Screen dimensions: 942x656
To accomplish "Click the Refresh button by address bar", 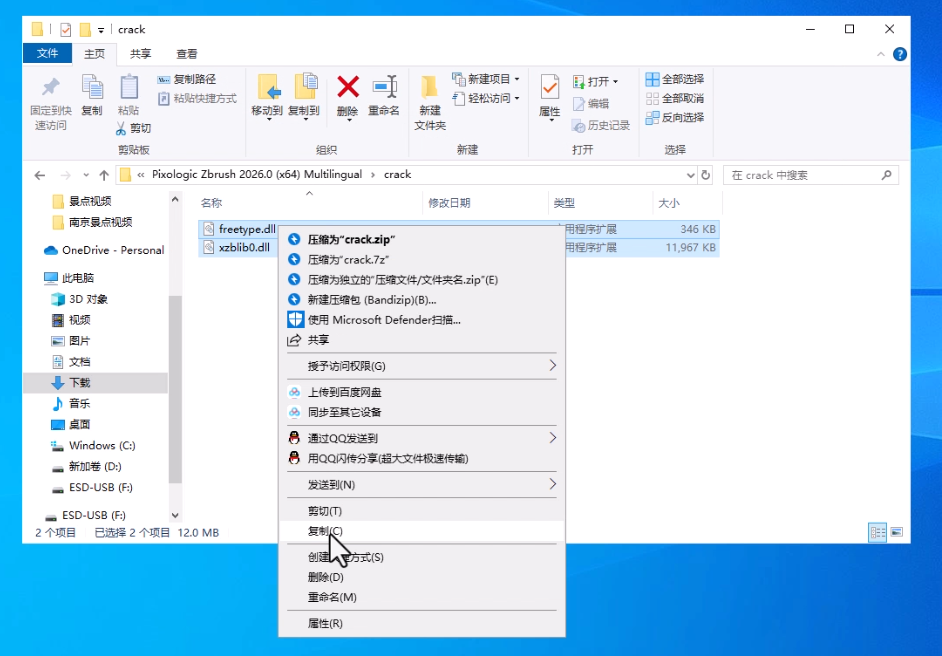I will 706,175.
